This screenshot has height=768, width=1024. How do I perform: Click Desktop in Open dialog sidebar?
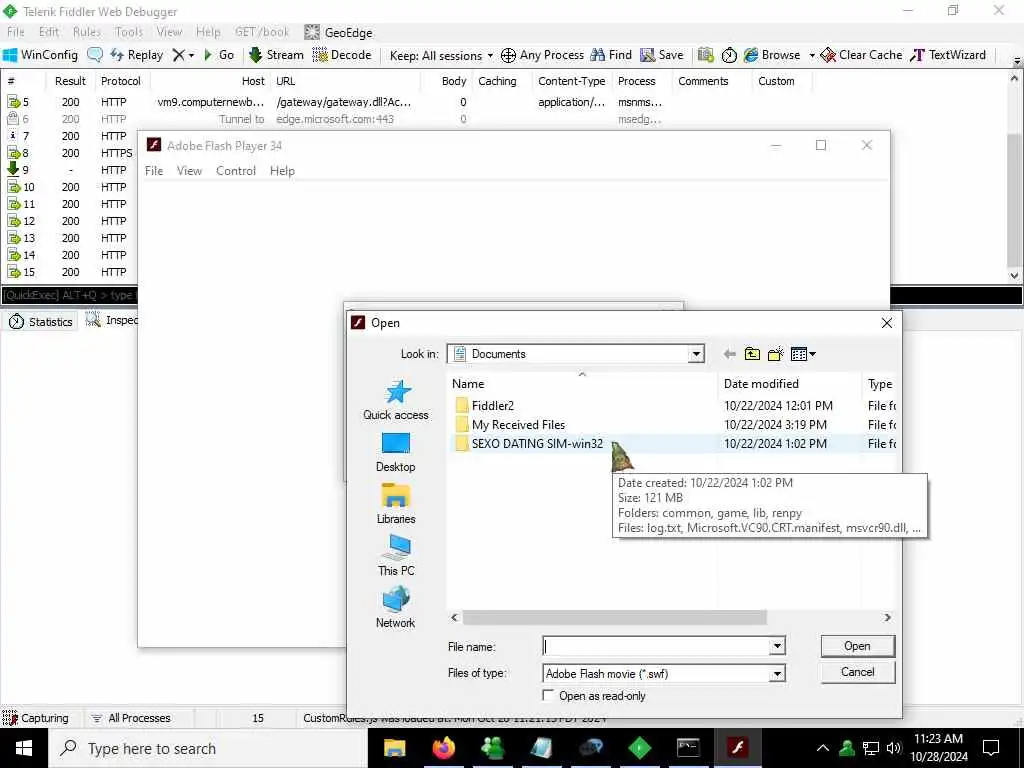[x=396, y=452]
